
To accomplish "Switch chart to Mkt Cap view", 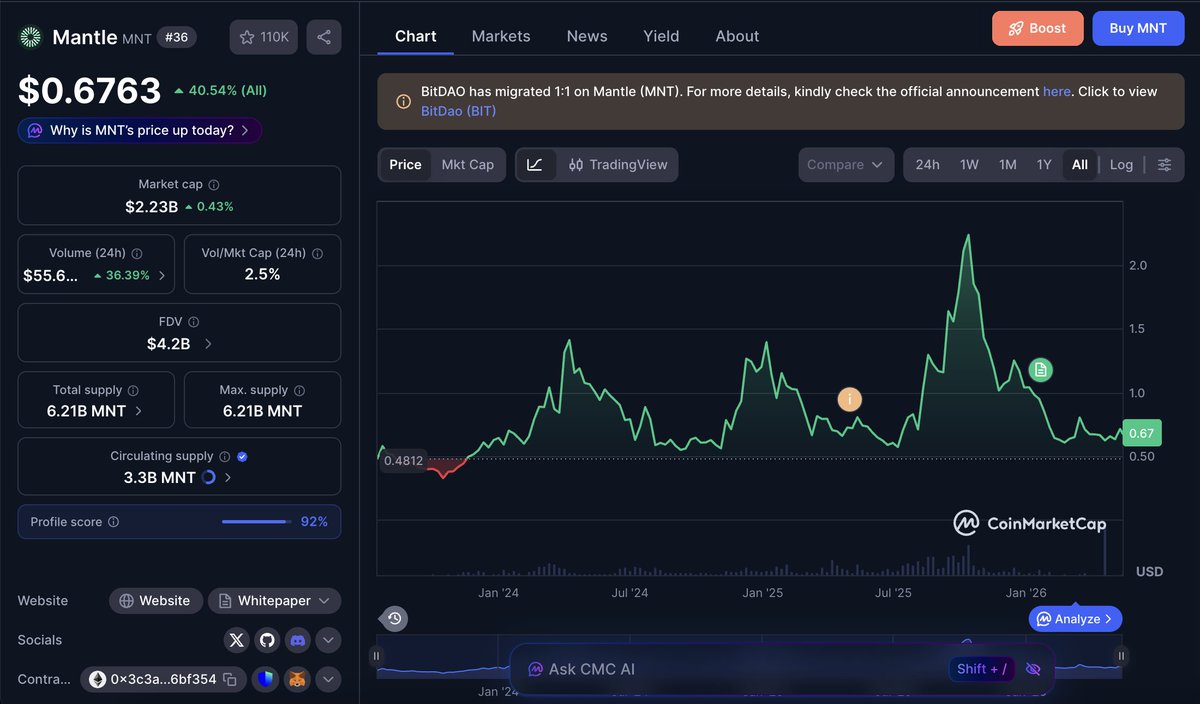I will 468,165.
